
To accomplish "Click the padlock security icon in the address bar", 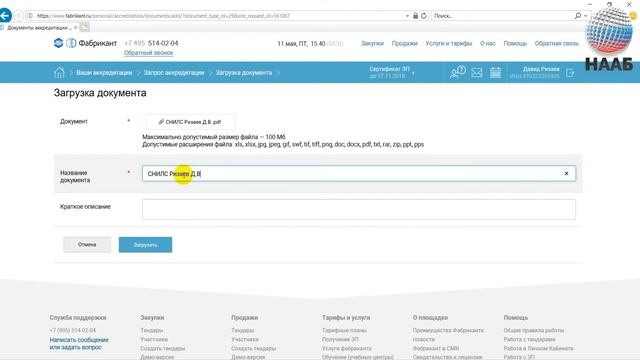I will 416,16.
